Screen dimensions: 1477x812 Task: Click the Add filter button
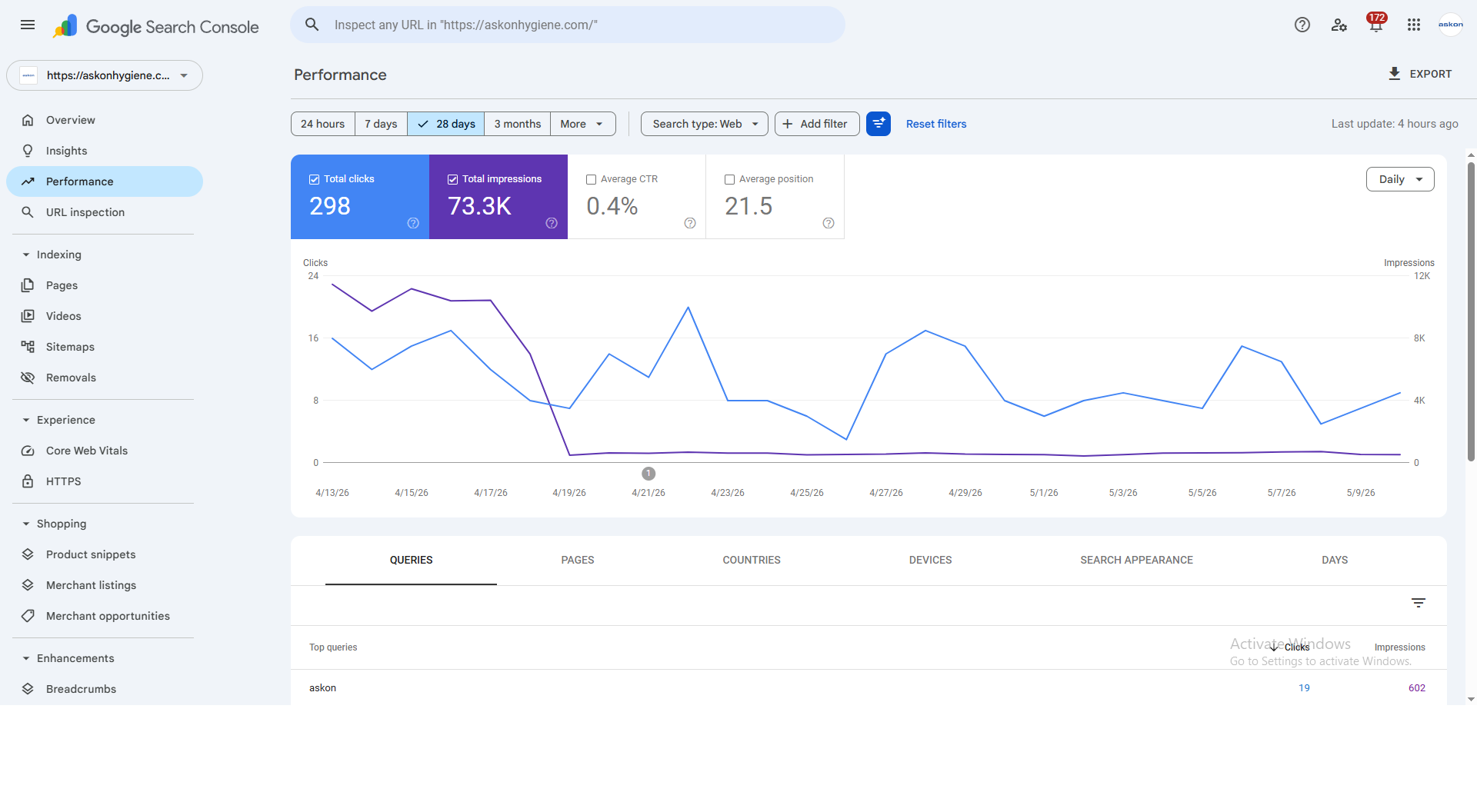pyautogui.click(x=817, y=124)
